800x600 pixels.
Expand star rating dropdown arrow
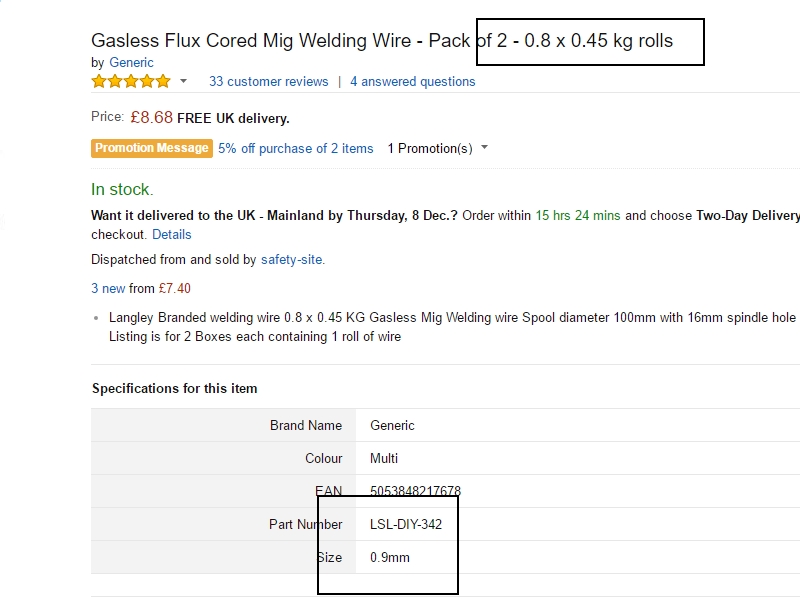click(x=183, y=81)
